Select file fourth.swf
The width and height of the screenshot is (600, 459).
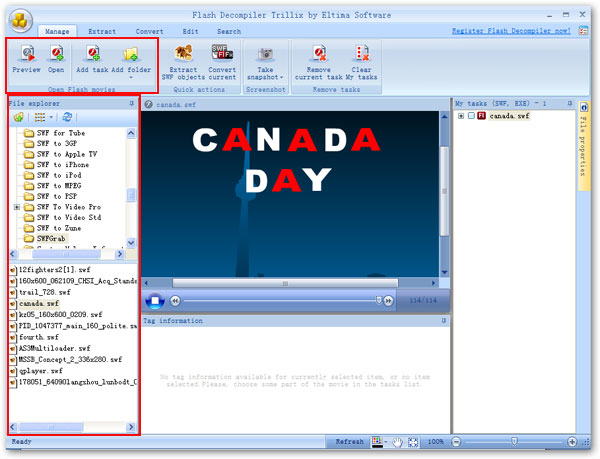[39, 337]
